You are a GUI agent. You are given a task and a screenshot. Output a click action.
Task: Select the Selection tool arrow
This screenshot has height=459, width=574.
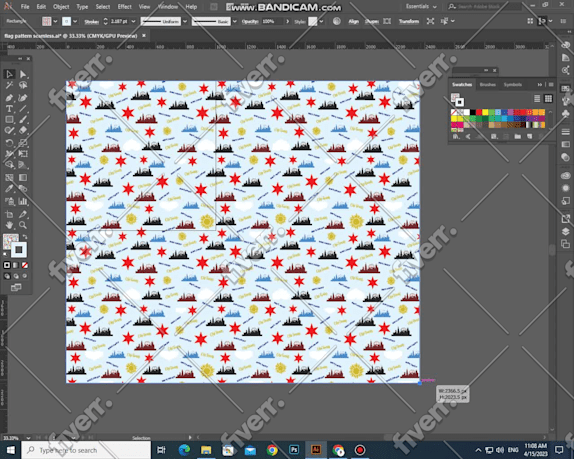pos(9,74)
